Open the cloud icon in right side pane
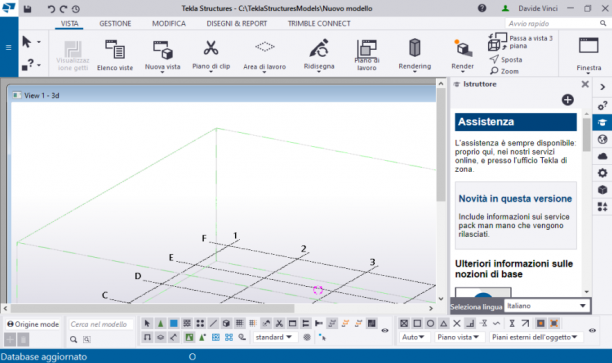The image size is (612, 363). [603, 156]
